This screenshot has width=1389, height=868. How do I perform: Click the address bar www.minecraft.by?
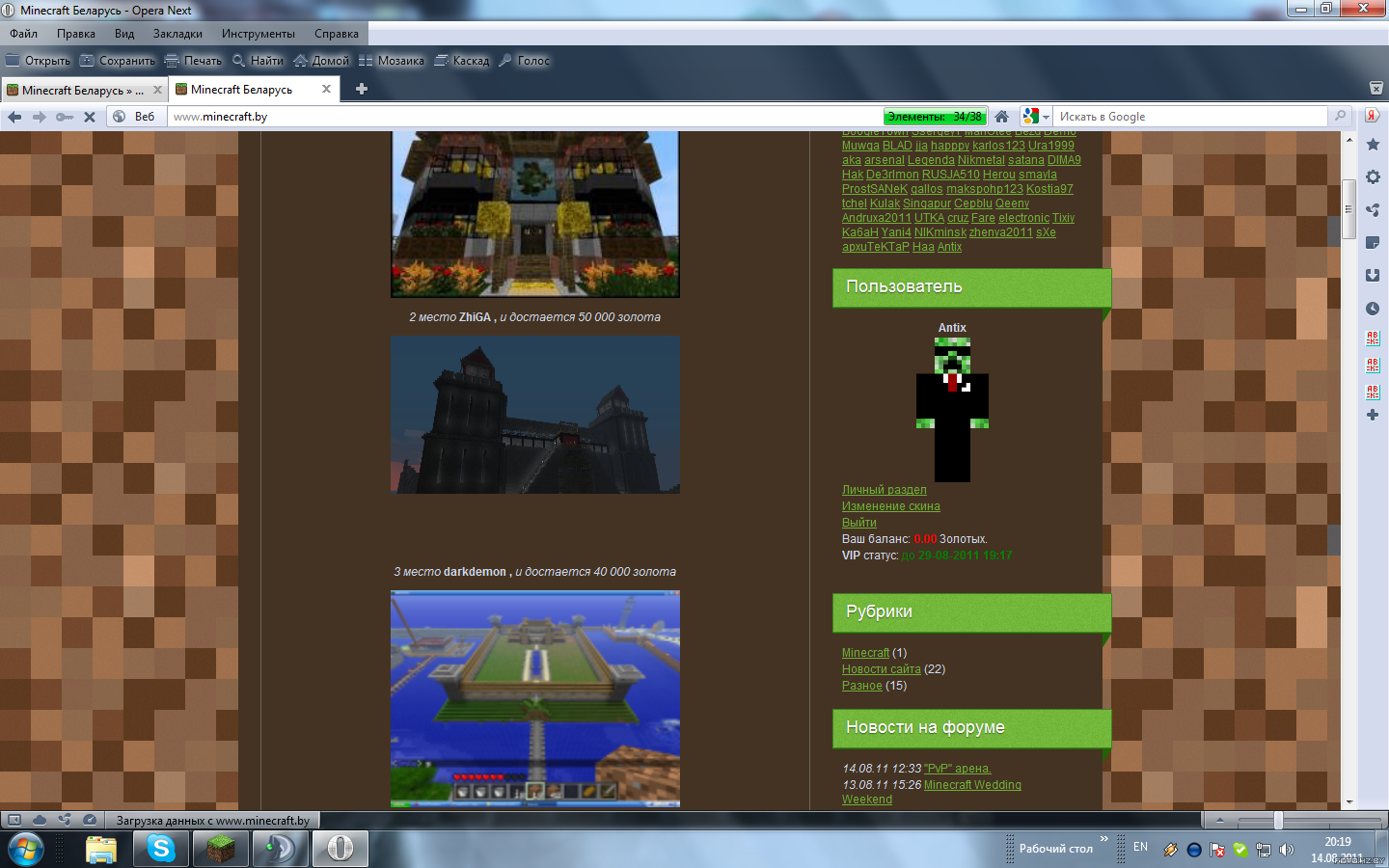tap(526, 117)
